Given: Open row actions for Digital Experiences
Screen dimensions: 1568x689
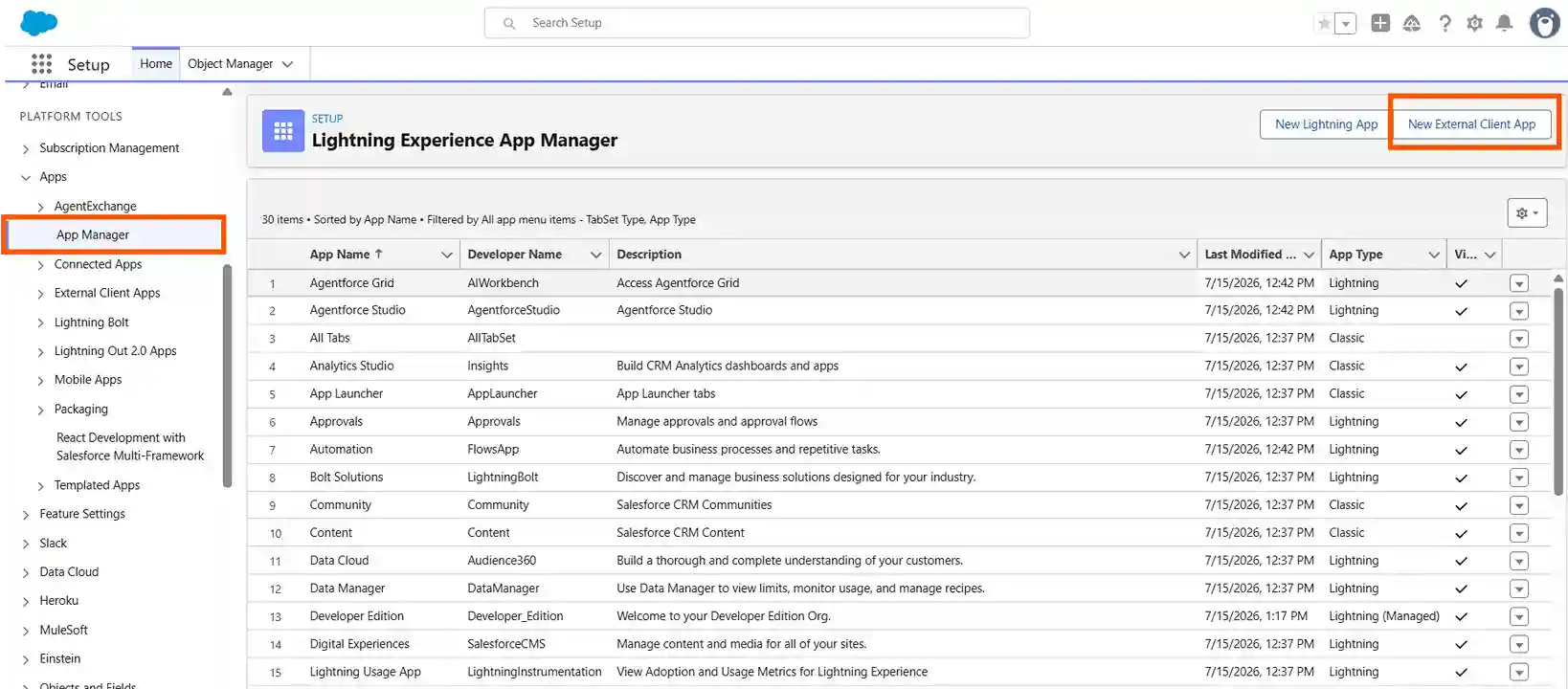Looking at the screenshot, I should pyautogui.click(x=1518, y=644).
